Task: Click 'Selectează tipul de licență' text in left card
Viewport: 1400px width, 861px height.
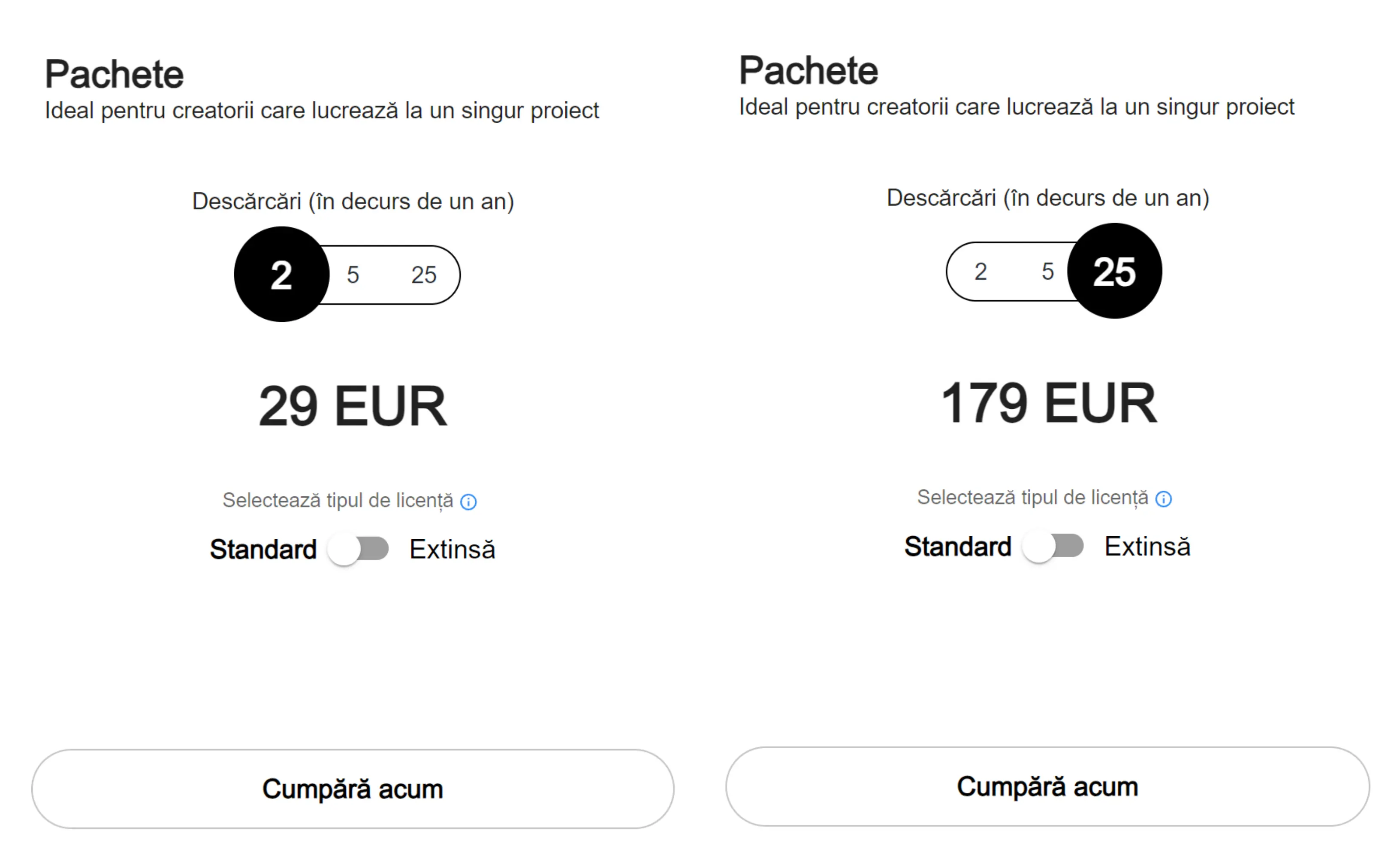Action: [x=338, y=501]
